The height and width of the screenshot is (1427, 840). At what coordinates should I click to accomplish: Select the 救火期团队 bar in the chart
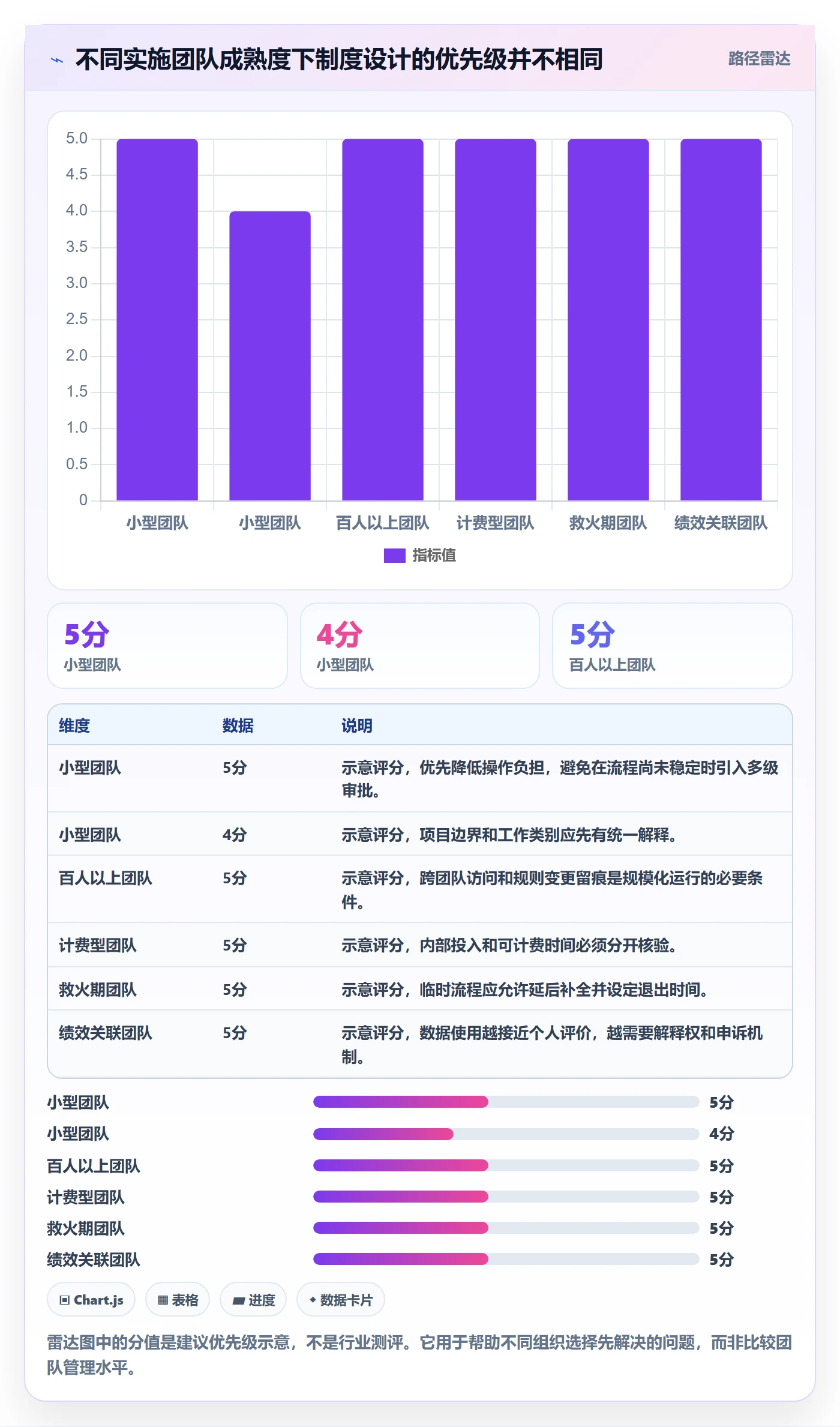click(x=608, y=320)
